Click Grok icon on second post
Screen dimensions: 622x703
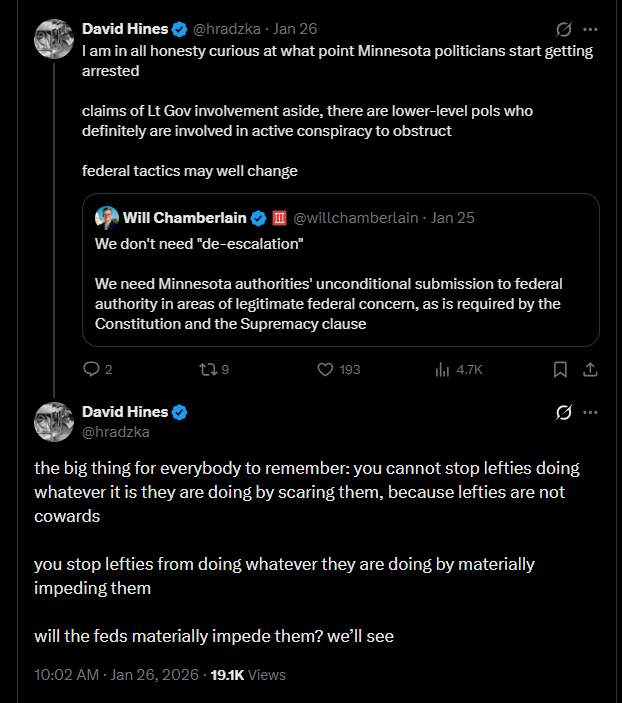pos(563,412)
